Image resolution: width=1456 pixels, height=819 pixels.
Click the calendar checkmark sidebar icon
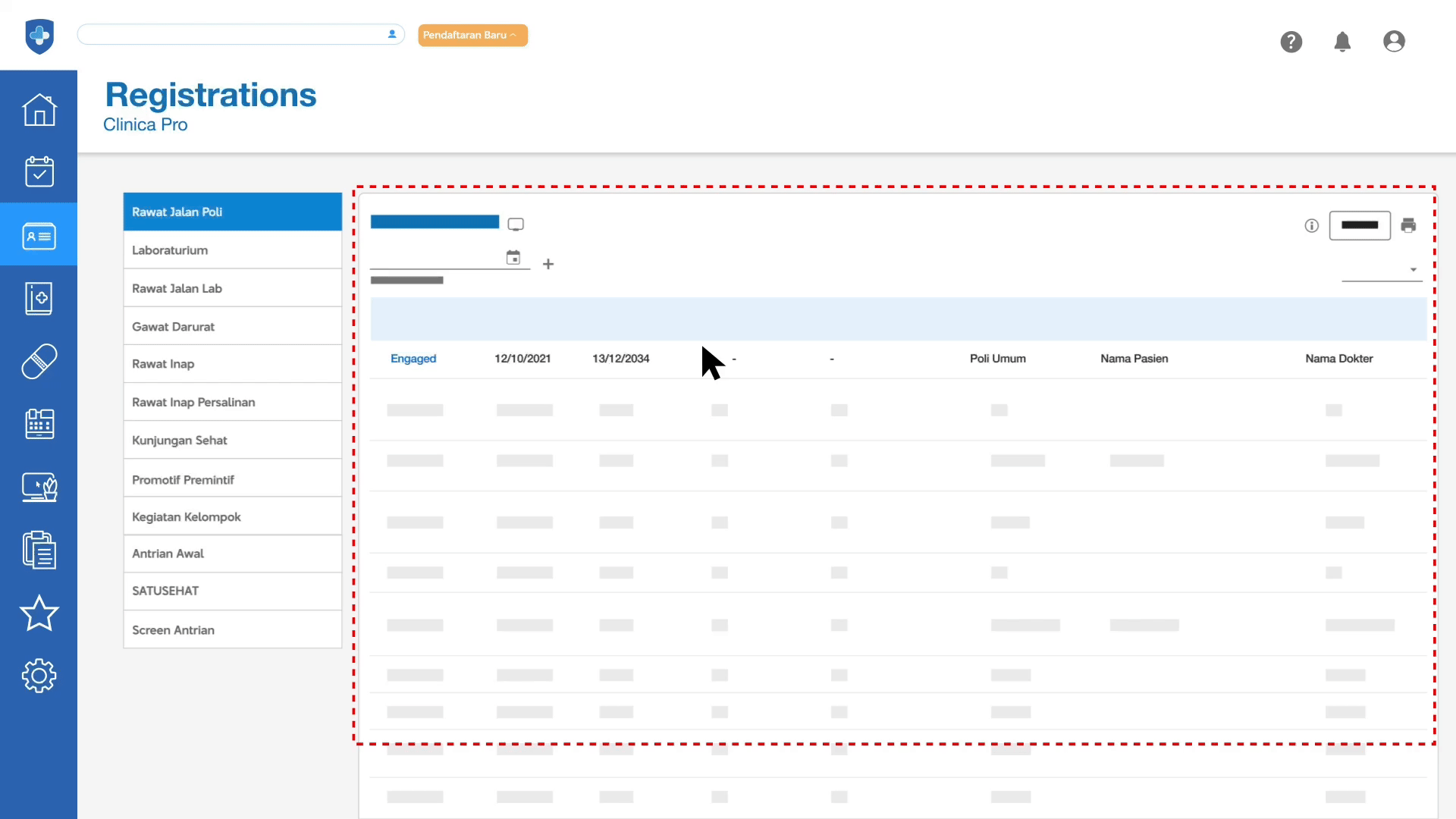[39, 172]
